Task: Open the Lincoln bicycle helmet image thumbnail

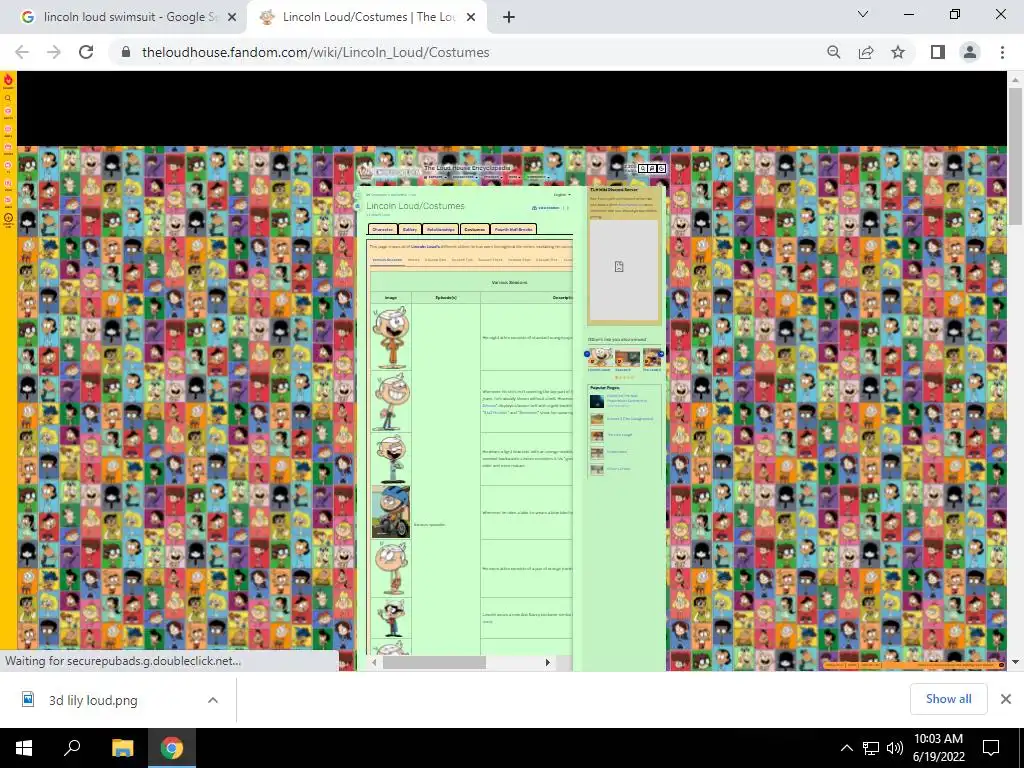Action: pyautogui.click(x=391, y=512)
